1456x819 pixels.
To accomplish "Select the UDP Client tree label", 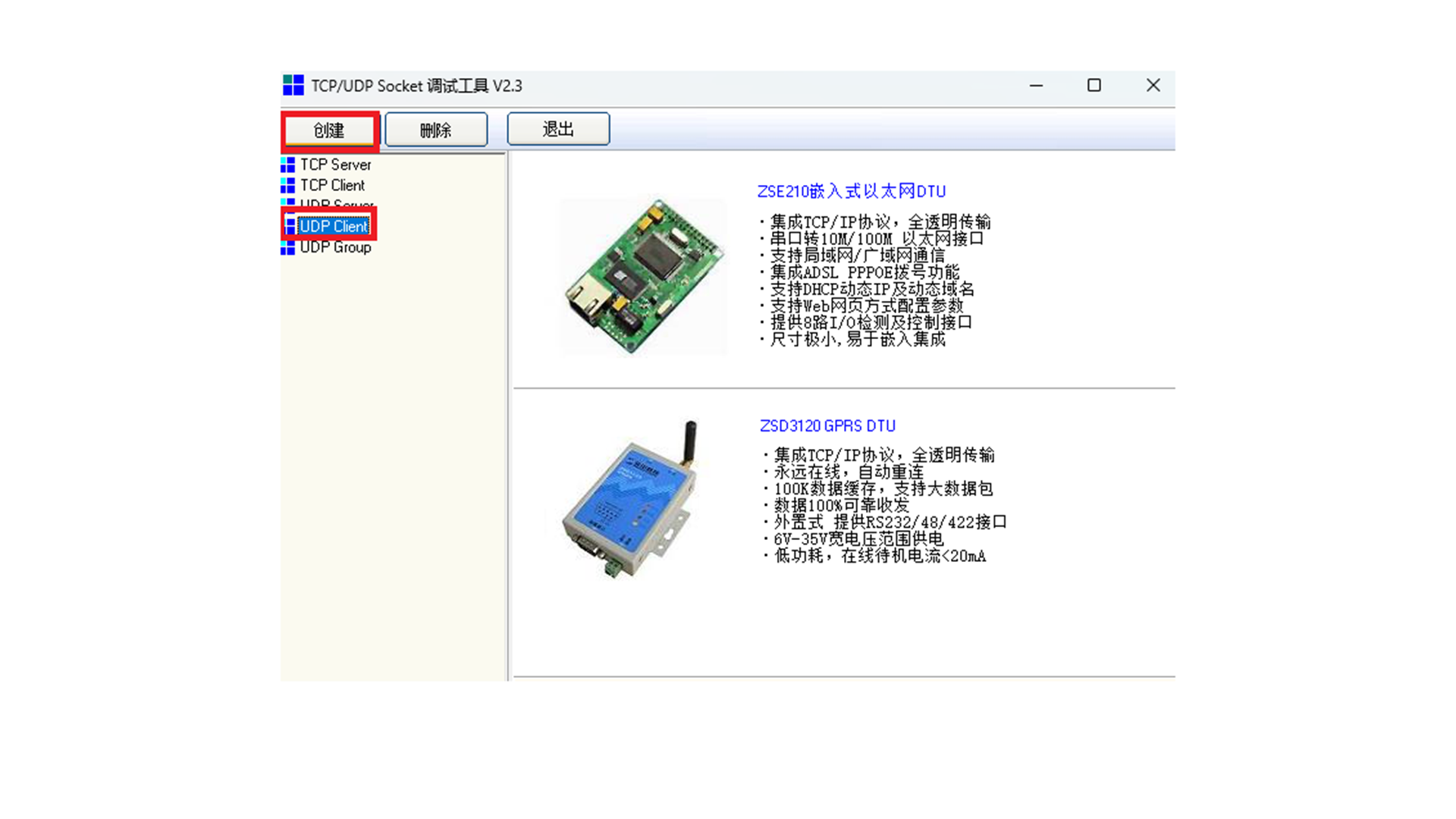I will pos(334,226).
